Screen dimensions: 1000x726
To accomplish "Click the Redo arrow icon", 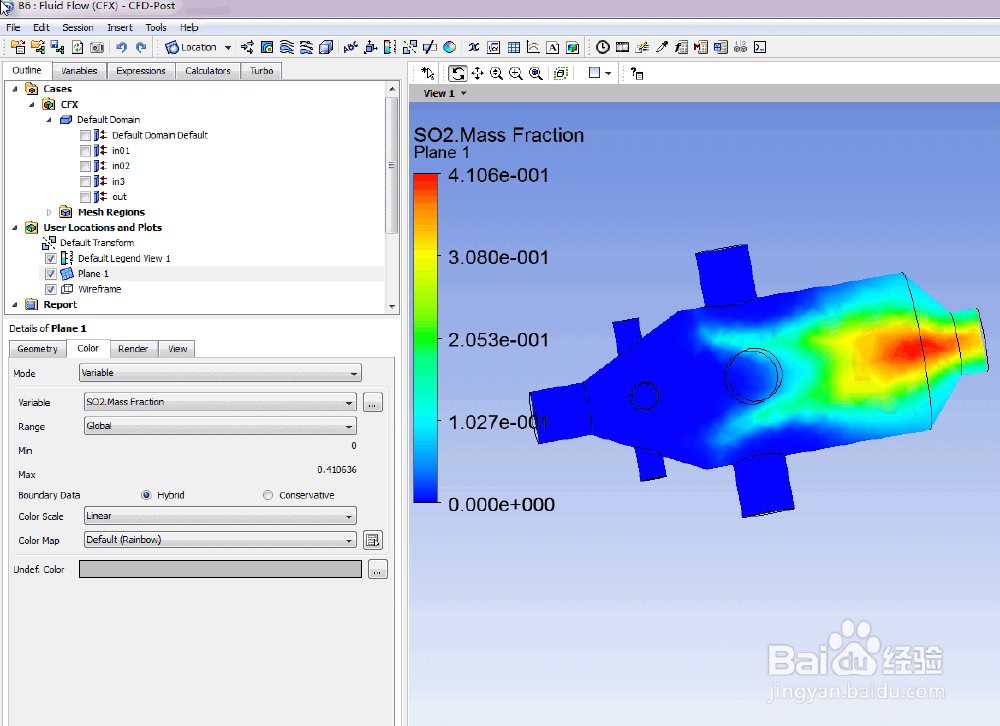I will click(141, 47).
